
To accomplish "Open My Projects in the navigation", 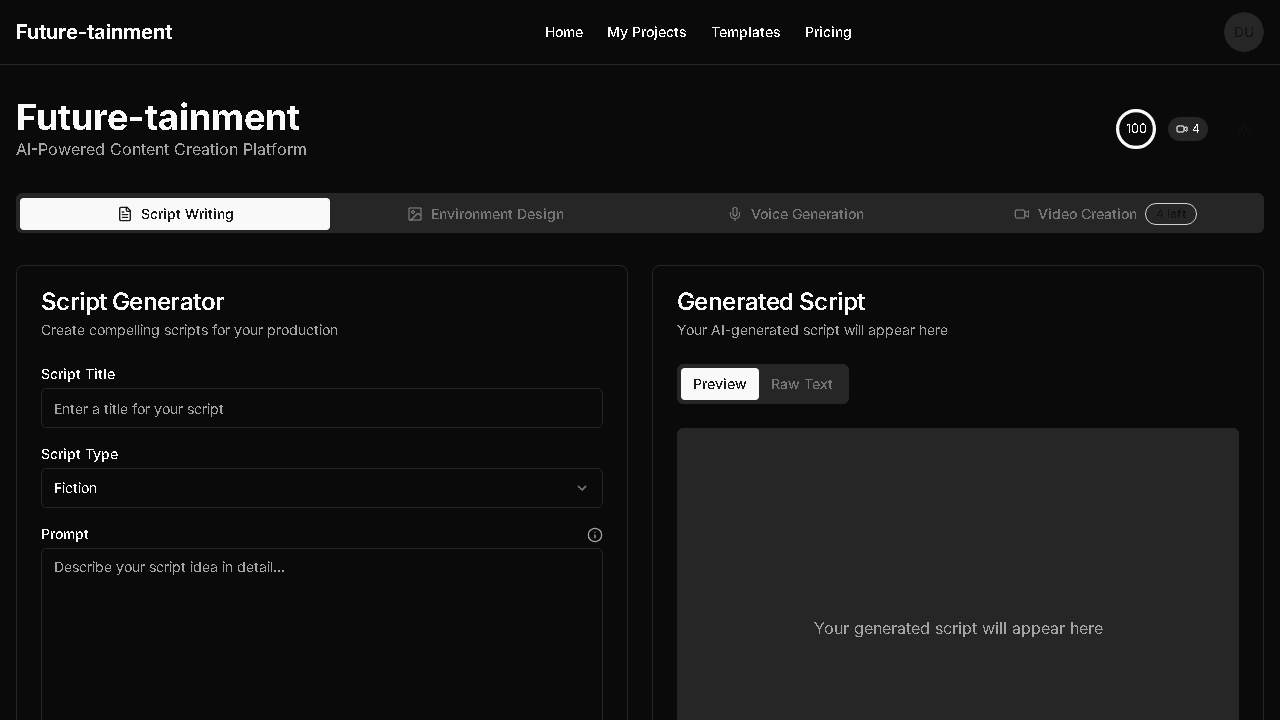I will [x=647, y=32].
